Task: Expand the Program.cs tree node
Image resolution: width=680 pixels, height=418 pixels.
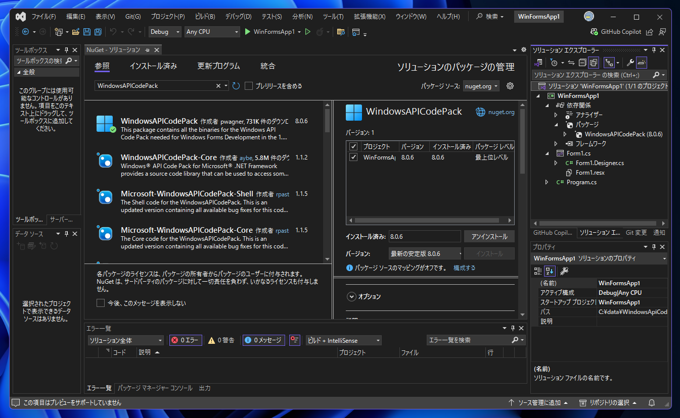Action: click(547, 182)
